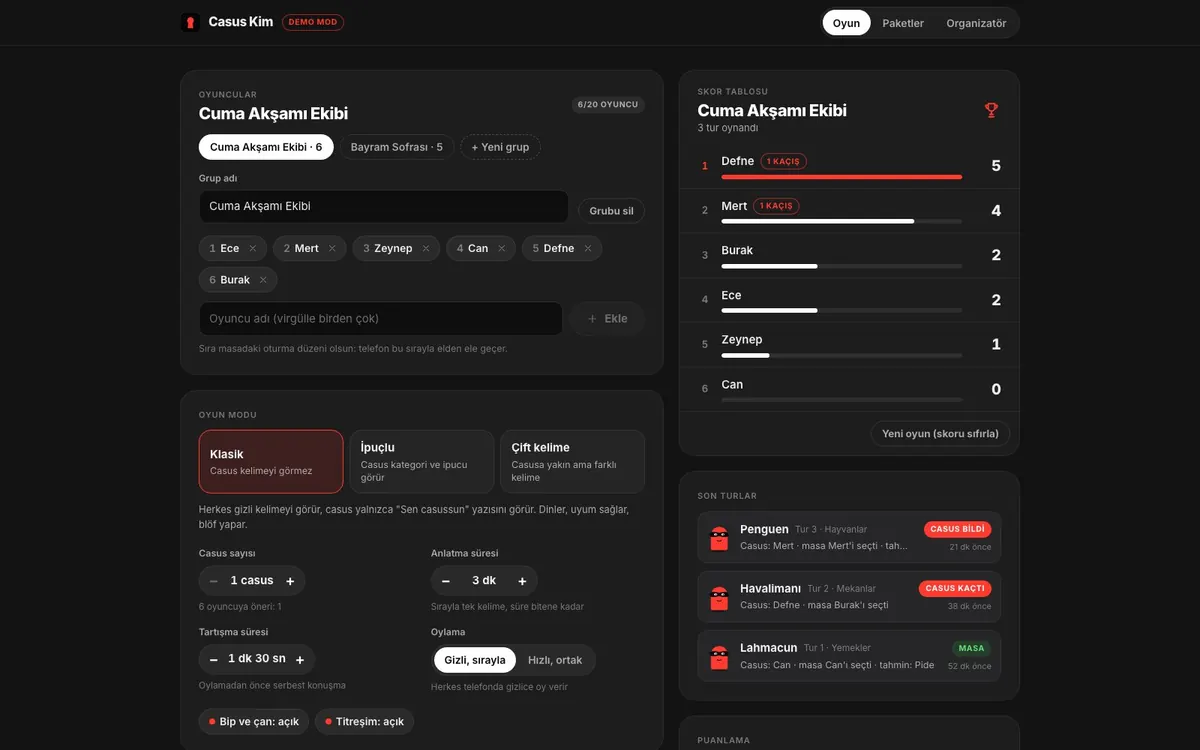Click the trophy icon in Skor Tablosu
Image resolution: width=1200 pixels, height=750 pixels.
pos(991,110)
